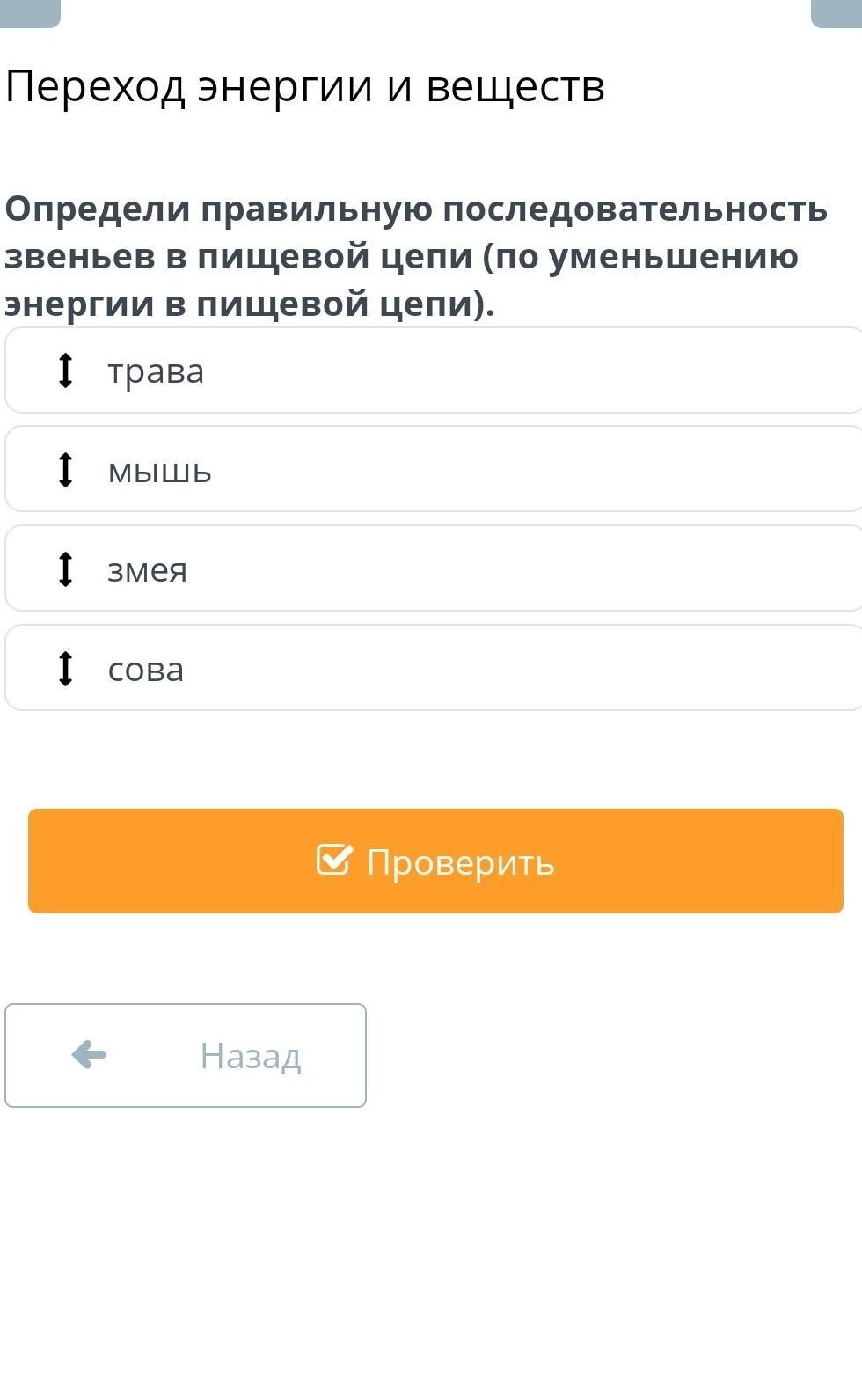
Task: Click the gray button at top-right corner
Action: pos(836,12)
